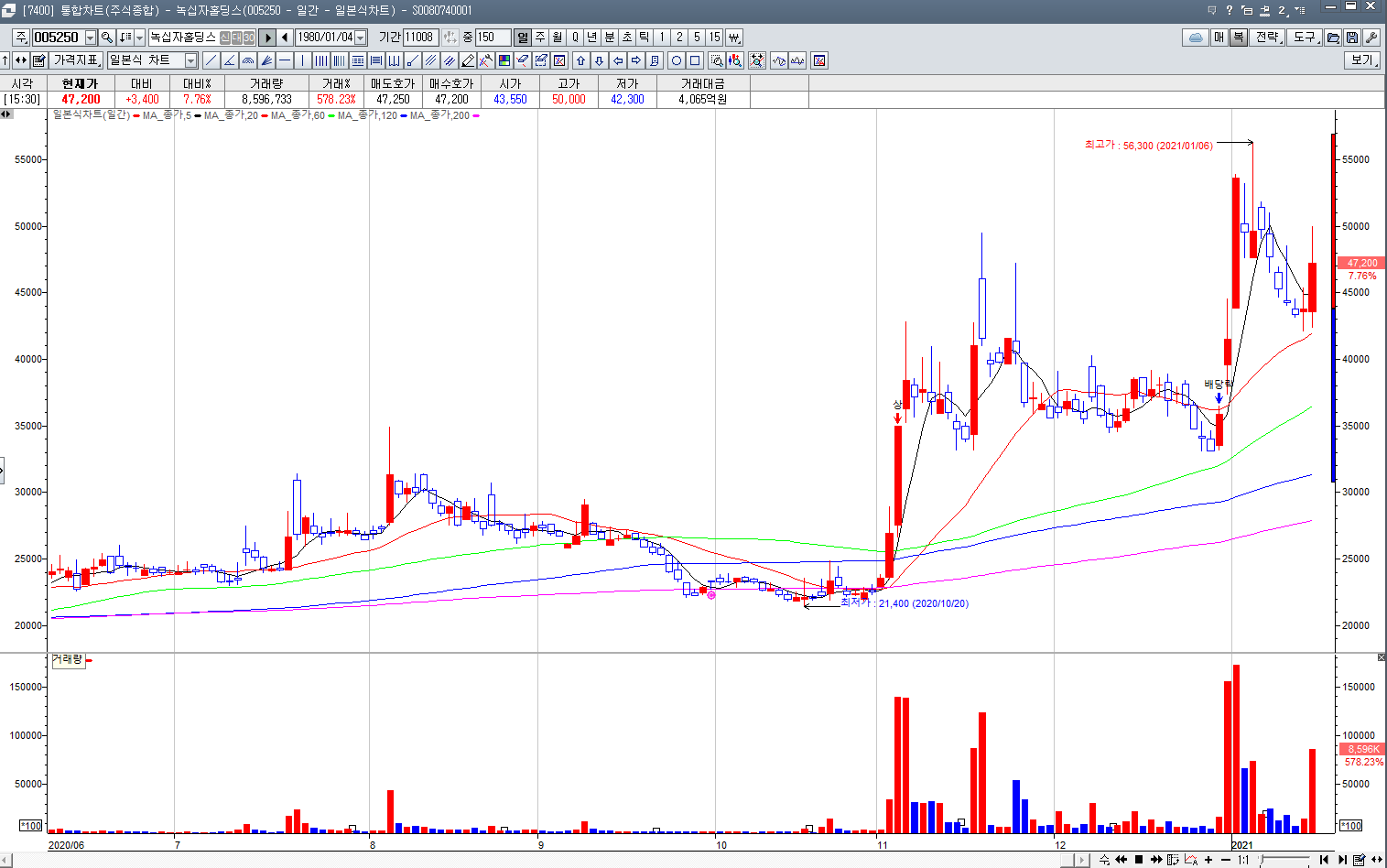Screen dimensions: 1387x868
Task: Toggle the daily (일) period button
Action: 522,38
